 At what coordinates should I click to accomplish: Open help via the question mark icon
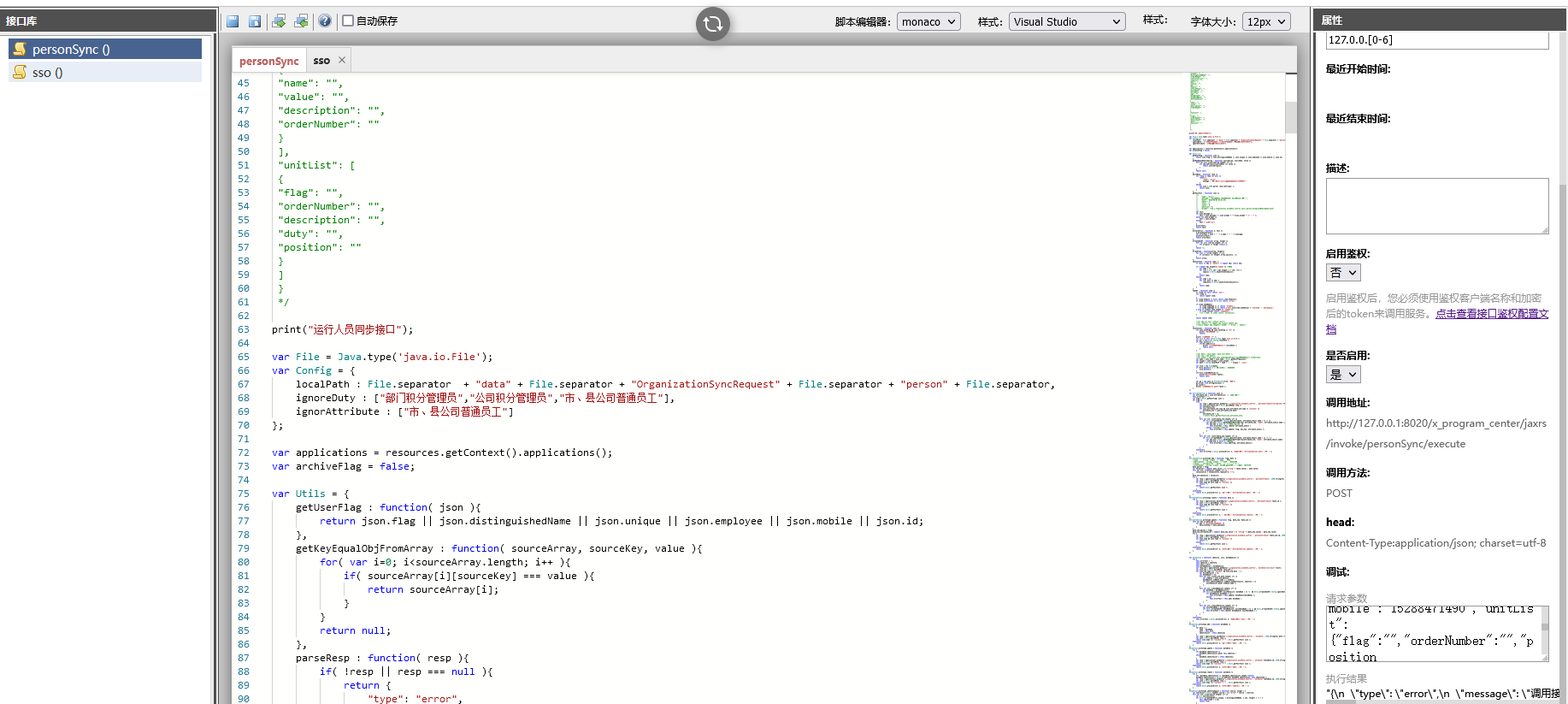pyautogui.click(x=325, y=21)
